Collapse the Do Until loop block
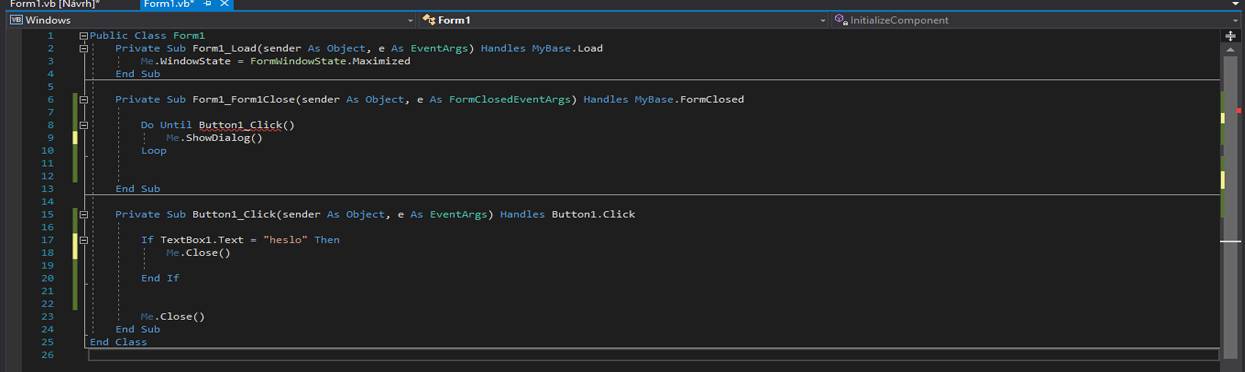This screenshot has height=372, width=1245. (84, 125)
